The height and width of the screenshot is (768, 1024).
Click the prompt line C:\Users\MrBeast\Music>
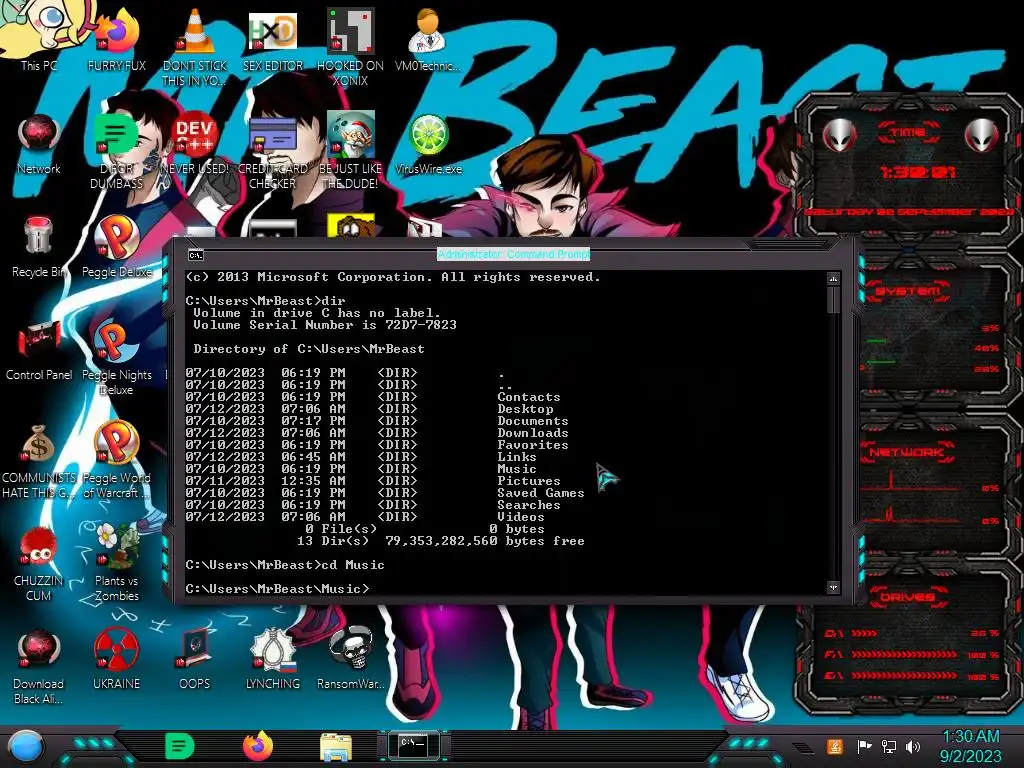(277, 589)
